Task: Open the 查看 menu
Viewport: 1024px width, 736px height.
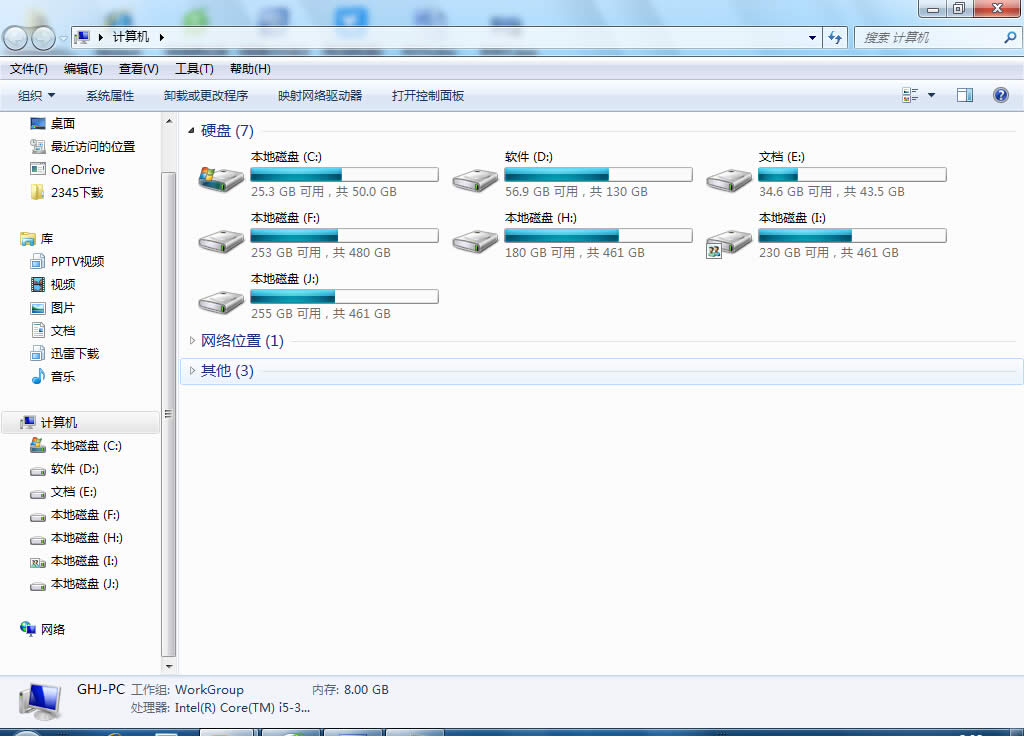Action: point(137,68)
